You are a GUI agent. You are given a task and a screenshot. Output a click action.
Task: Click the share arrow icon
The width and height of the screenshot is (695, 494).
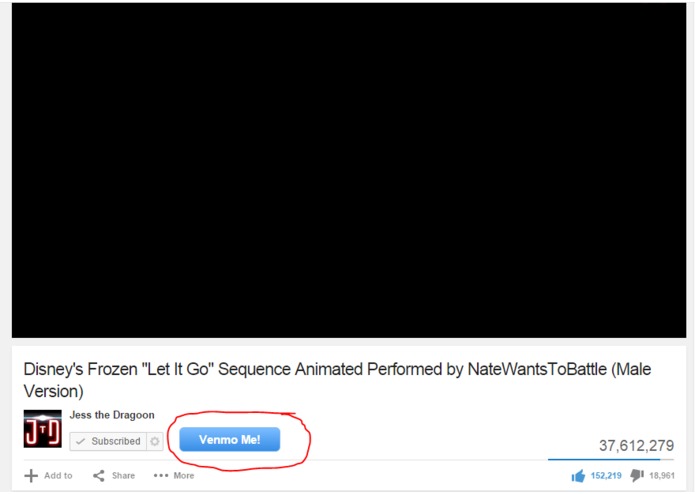pos(98,476)
